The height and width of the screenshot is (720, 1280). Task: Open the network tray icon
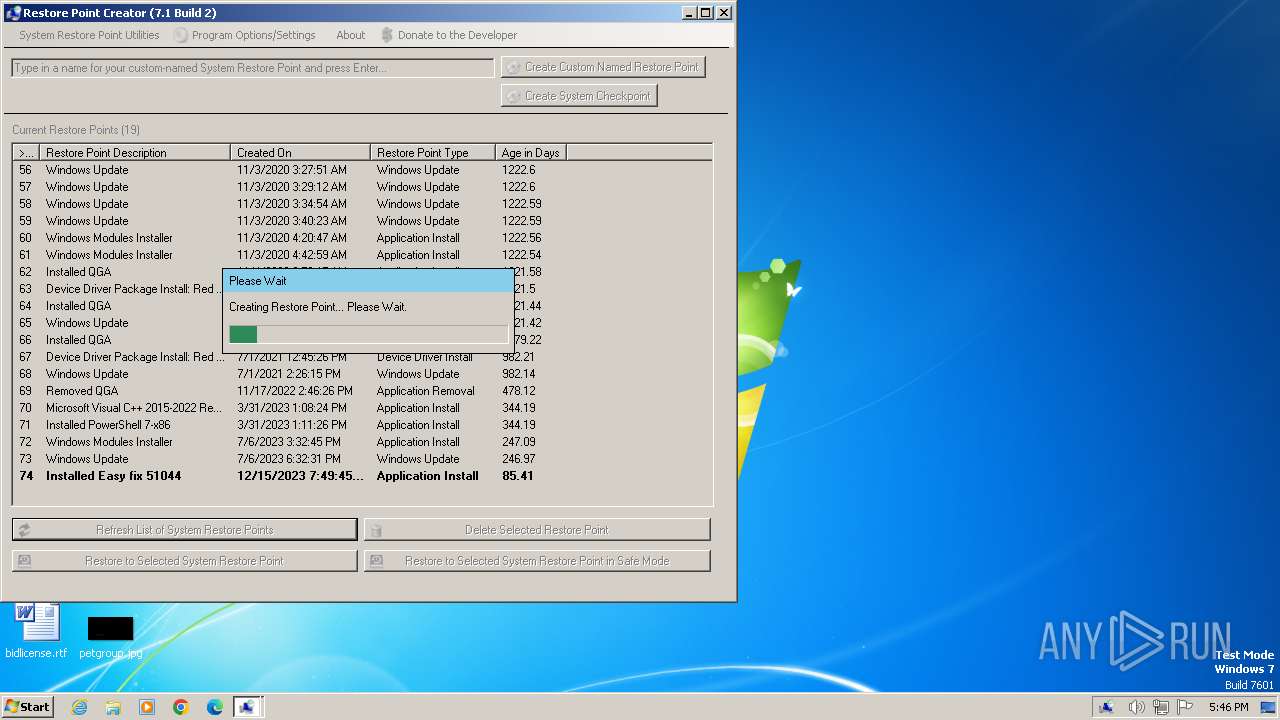click(1161, 707)
